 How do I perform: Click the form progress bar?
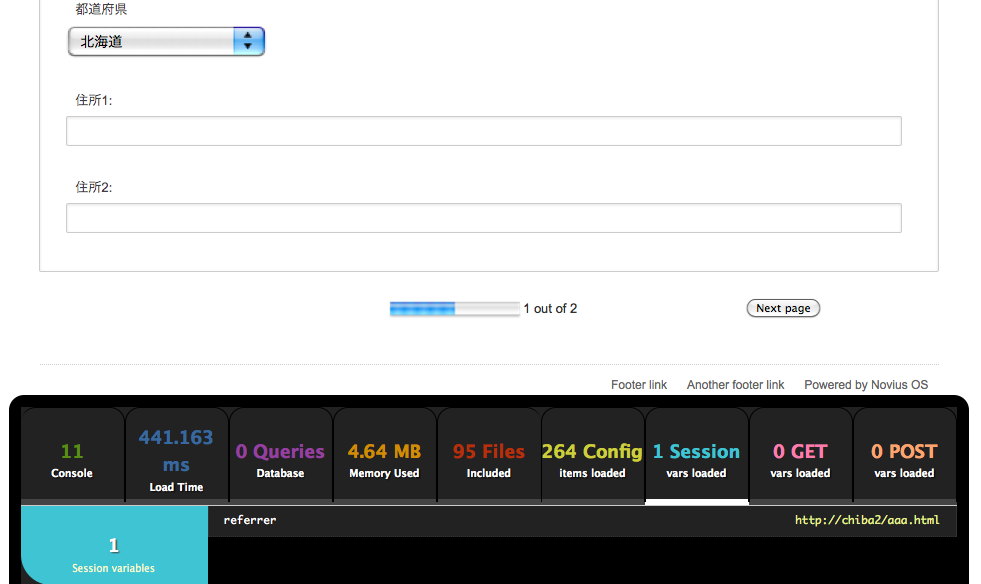point(454,309)
